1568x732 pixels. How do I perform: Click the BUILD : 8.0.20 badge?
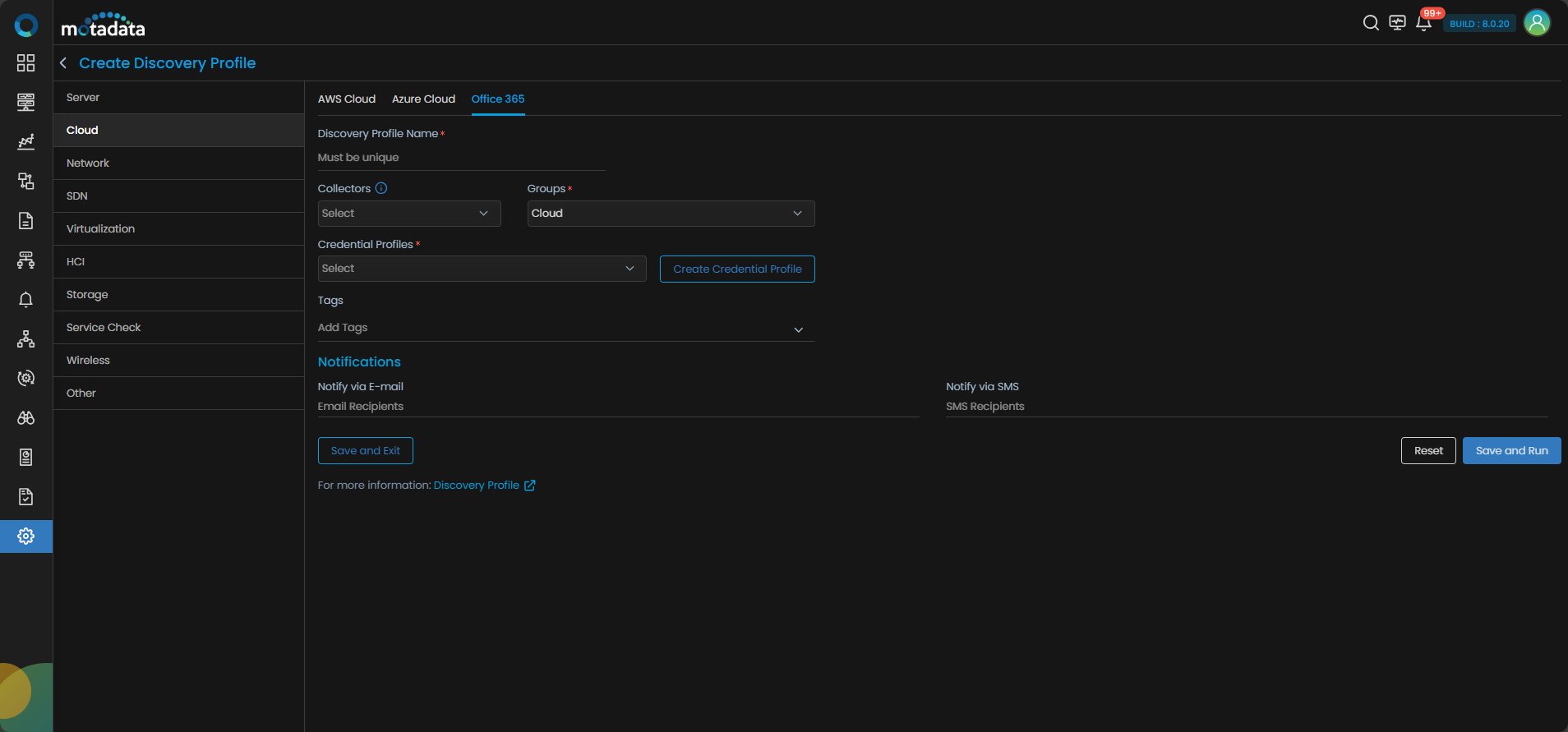point(1479,24)
